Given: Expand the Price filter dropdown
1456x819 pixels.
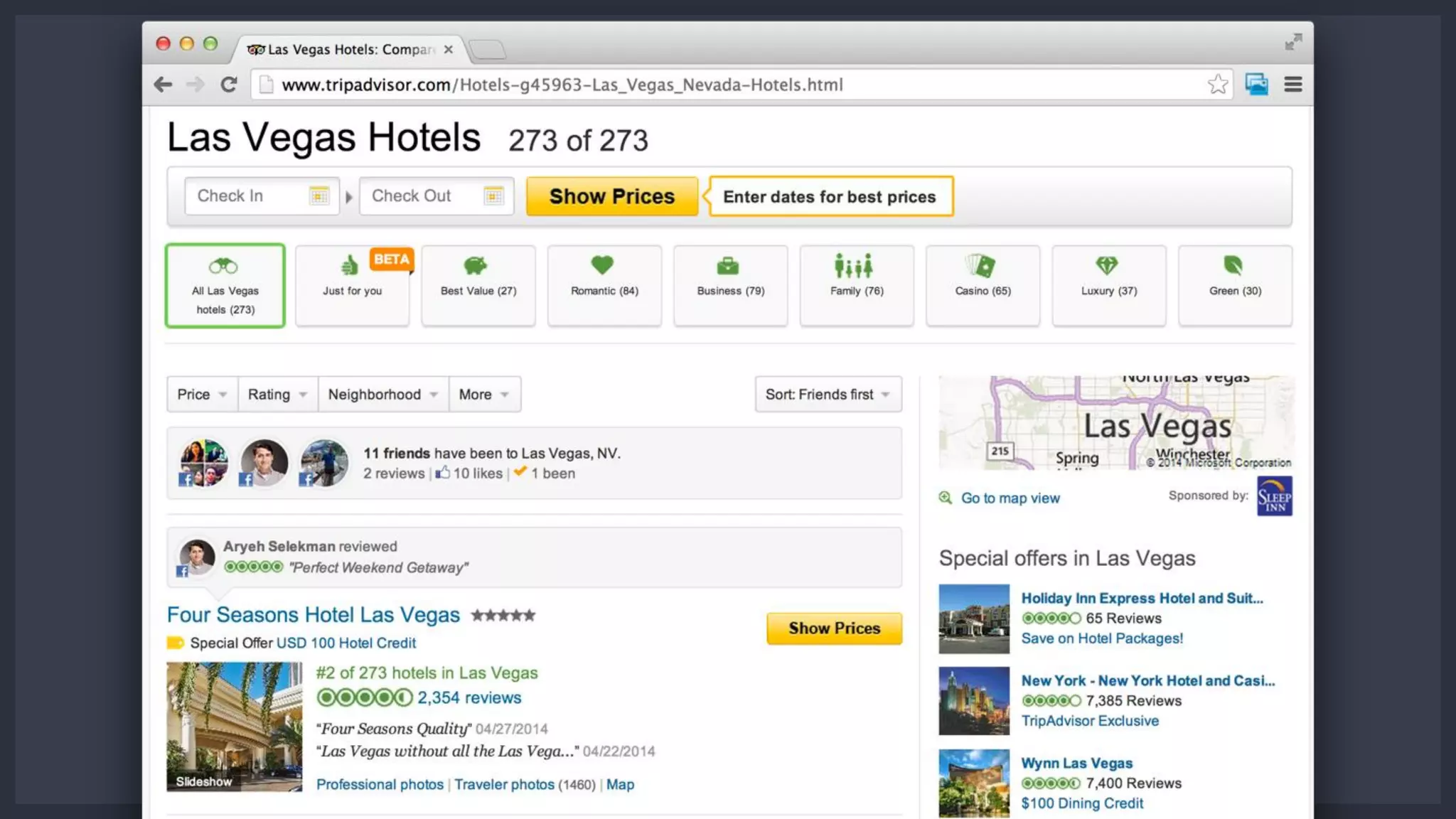Looking at the screenshot, I should pos(202,394).
